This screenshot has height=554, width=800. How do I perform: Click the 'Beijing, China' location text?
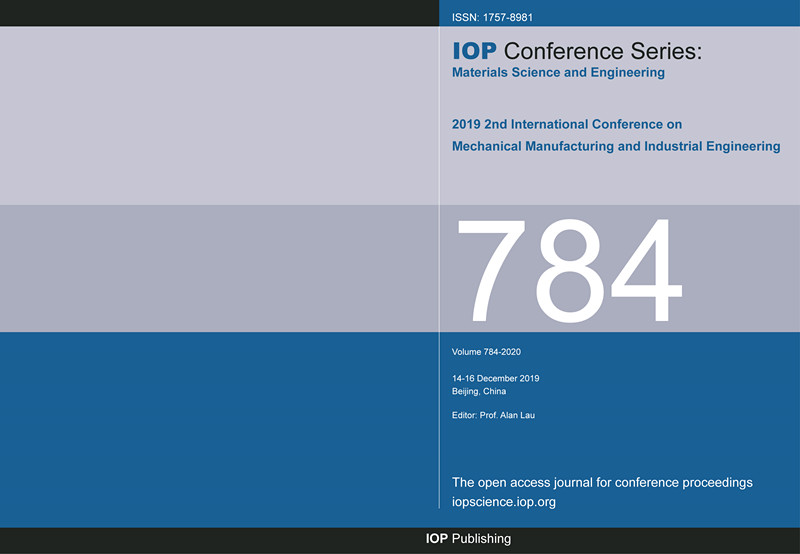pos(479,392)
